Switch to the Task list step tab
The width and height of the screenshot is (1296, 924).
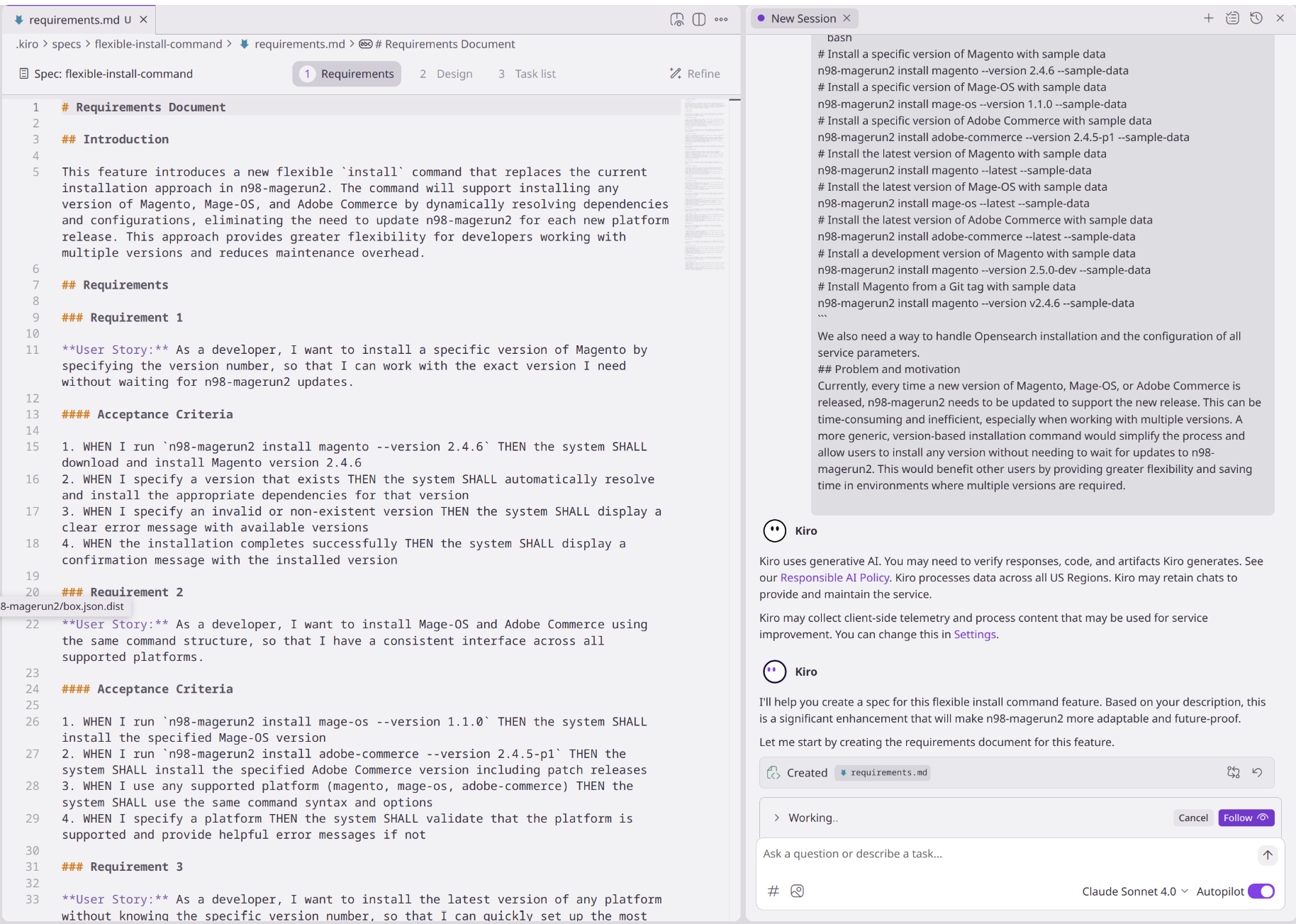click(527, 74)
